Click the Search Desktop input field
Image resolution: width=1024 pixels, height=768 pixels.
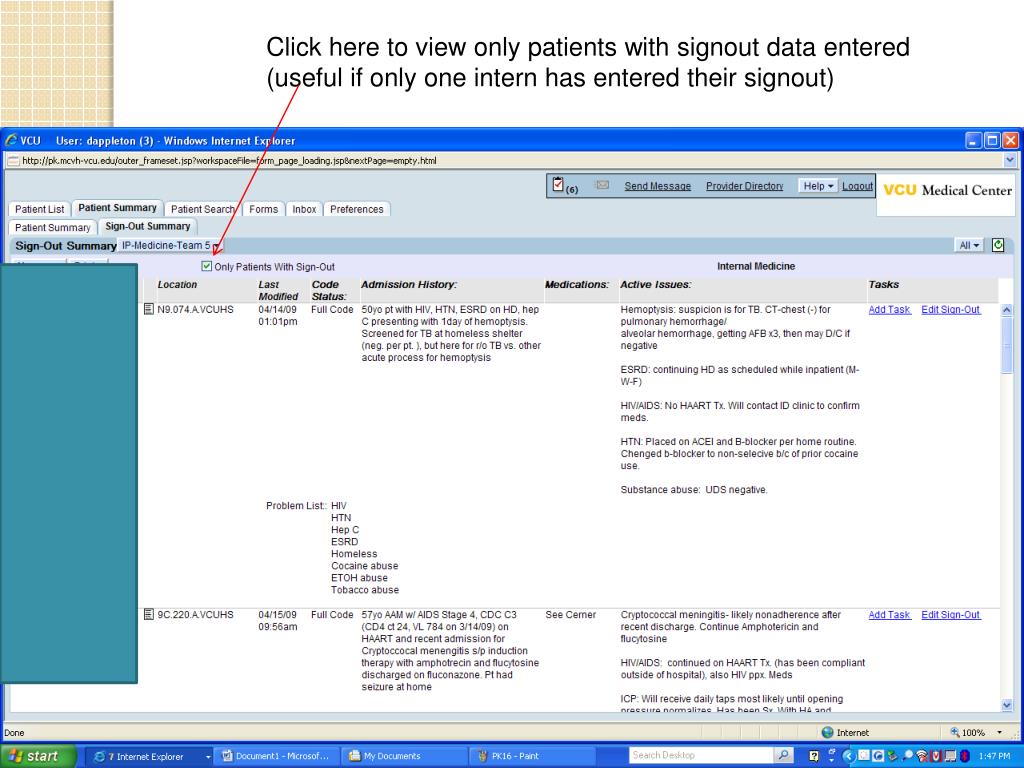[701, 756]
